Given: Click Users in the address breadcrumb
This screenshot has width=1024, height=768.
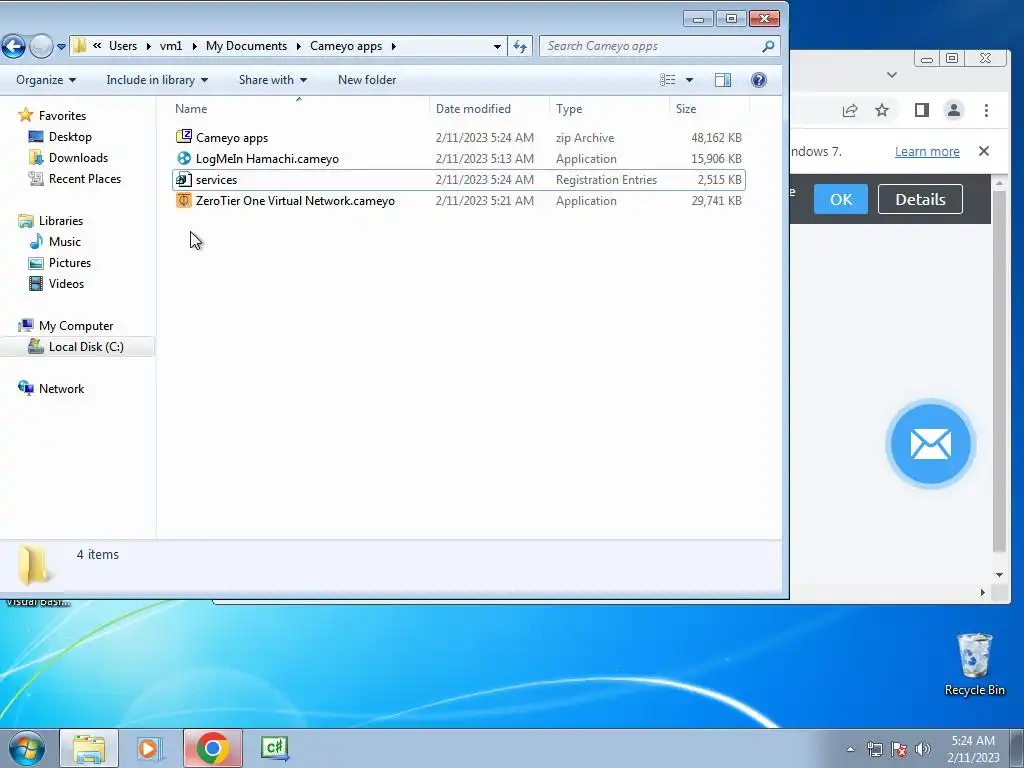Looking at the screenshot, I should coord(123,46).
